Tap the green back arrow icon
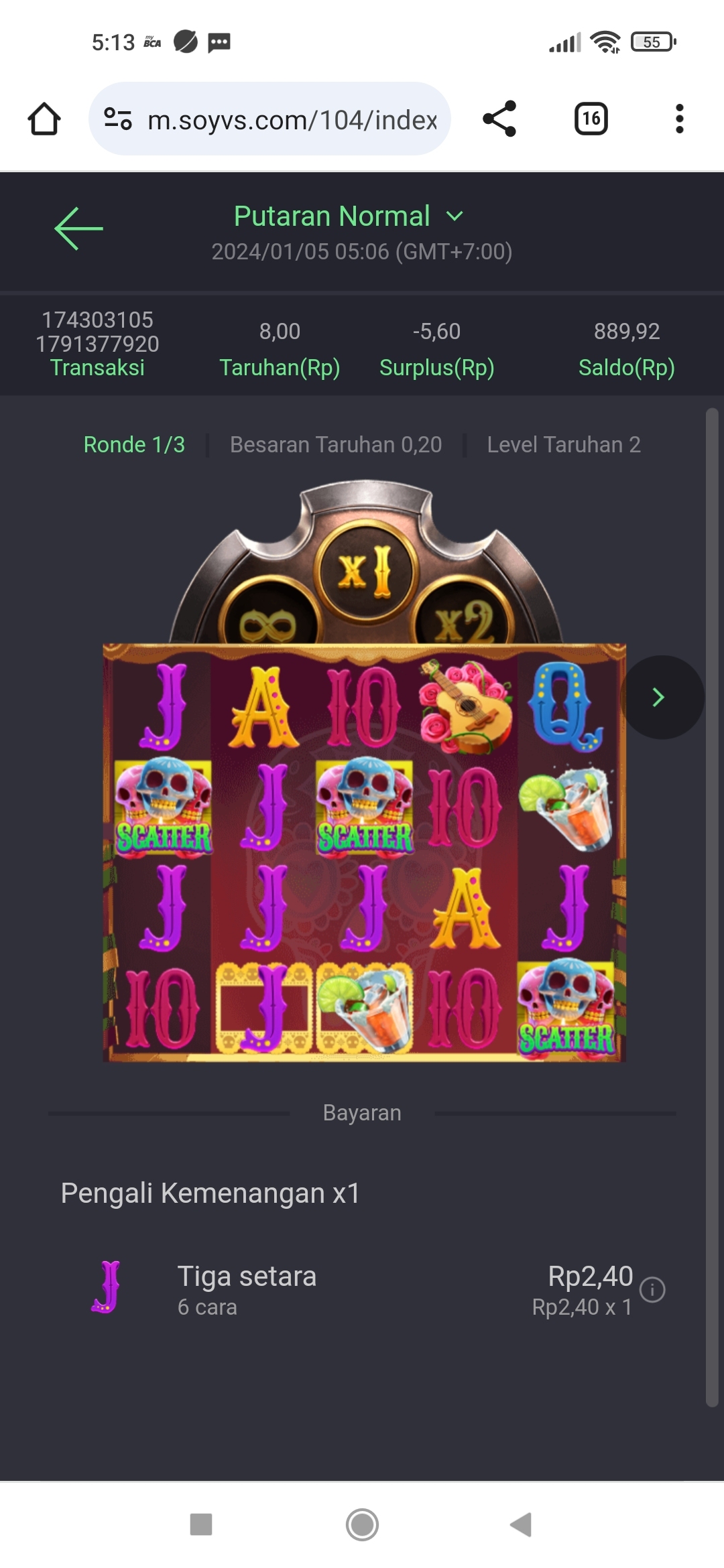724x1568 pixels. (78, 228)
